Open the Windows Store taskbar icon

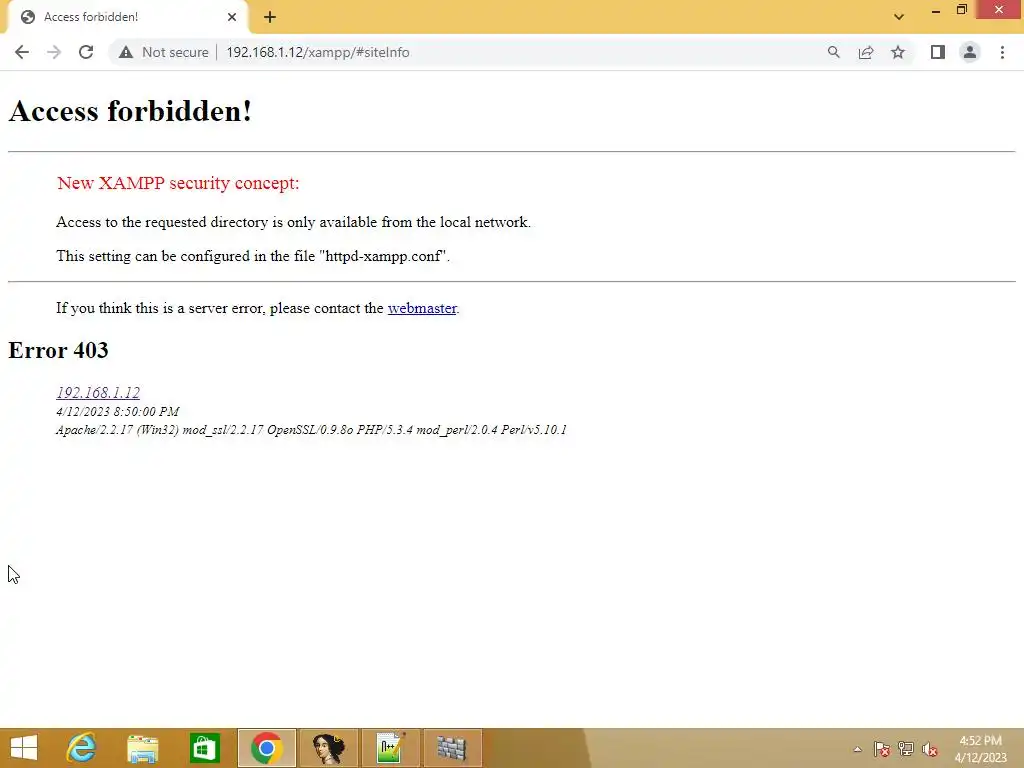point(204,748)
